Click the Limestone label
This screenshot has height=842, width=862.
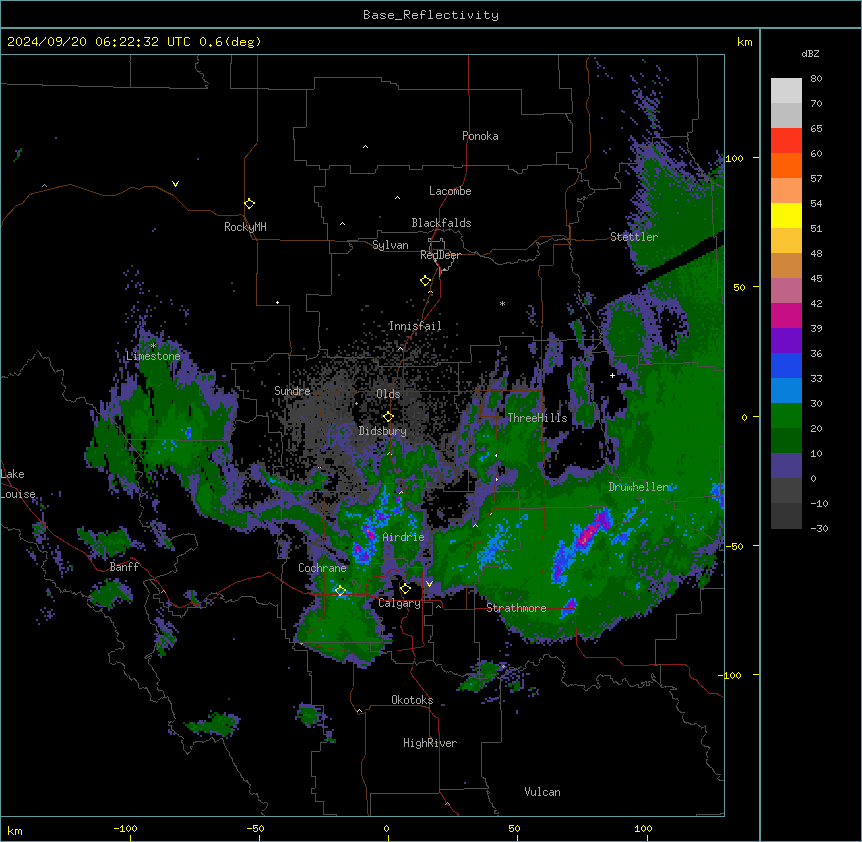click(153, 356)
